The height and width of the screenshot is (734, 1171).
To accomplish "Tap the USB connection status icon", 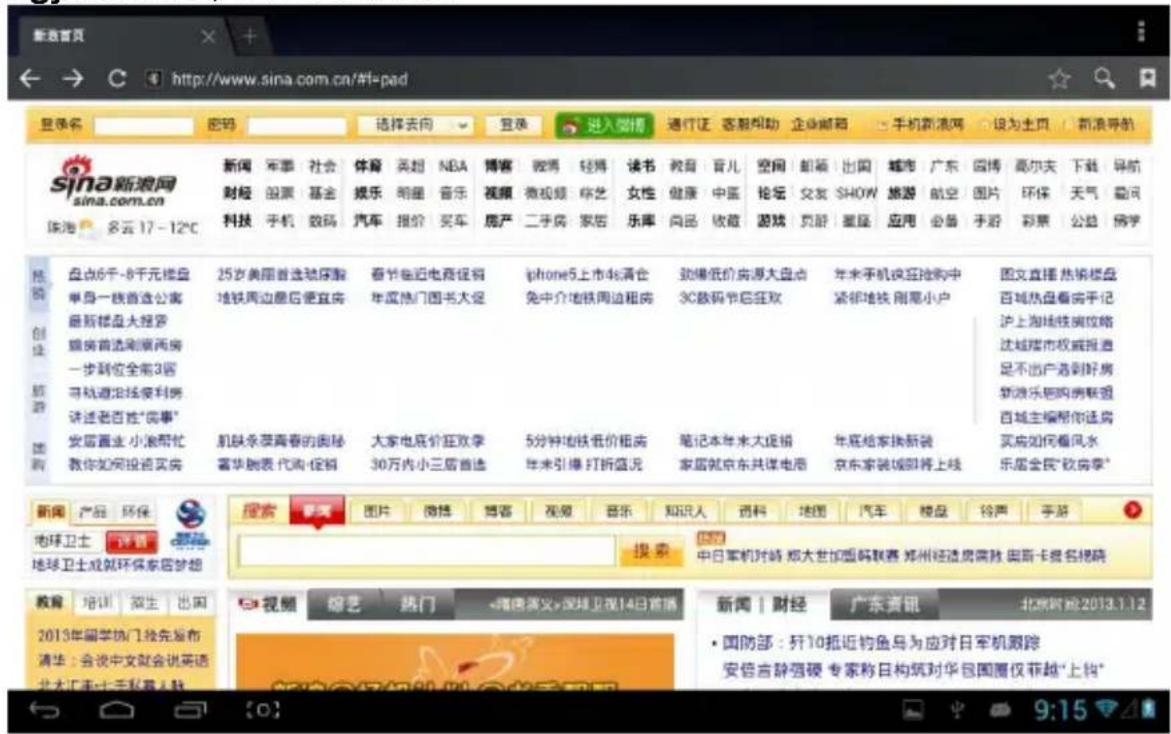I will tap(957, 709).
